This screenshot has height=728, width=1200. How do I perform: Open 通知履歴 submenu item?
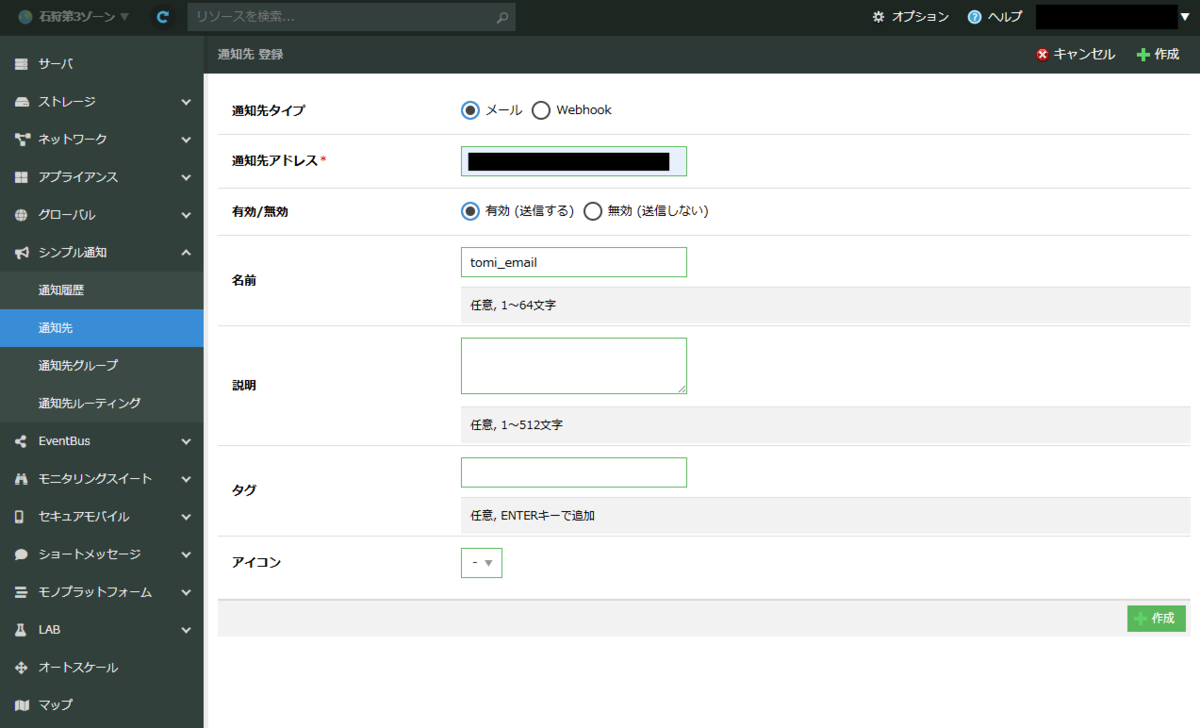[101, 290]
